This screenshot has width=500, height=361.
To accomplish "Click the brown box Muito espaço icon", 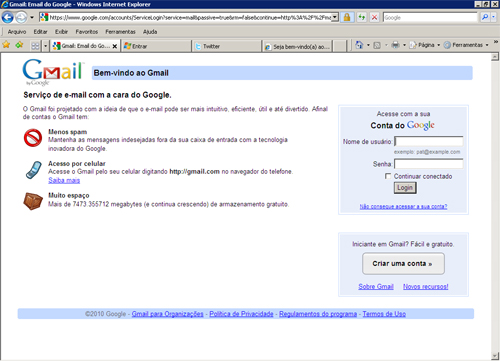I will (33, 201).
